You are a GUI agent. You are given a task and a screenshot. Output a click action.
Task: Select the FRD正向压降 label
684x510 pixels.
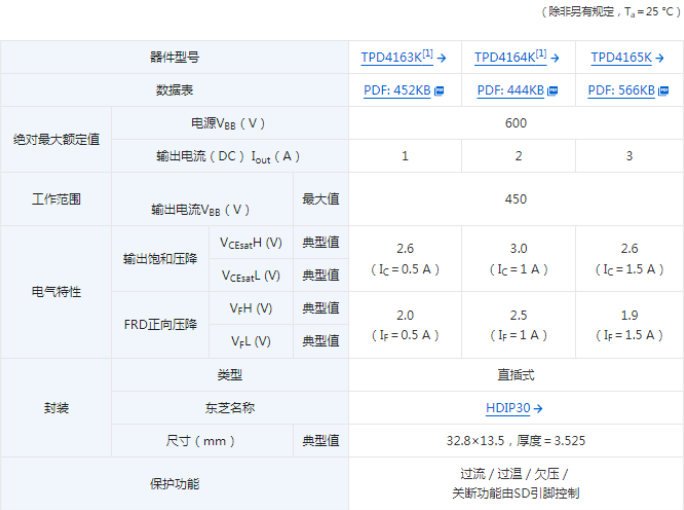click(160, 325)
